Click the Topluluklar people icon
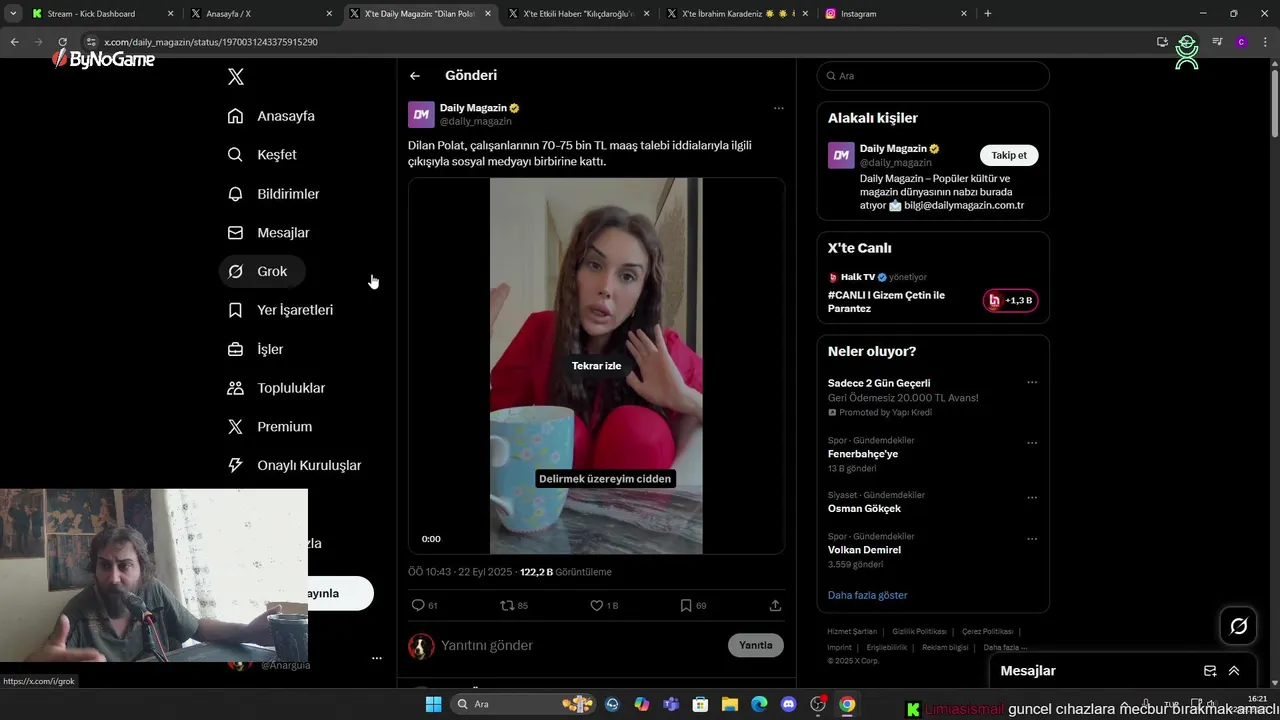The width and height of the screenshot is (1280, 720). (x=235, y=388)
